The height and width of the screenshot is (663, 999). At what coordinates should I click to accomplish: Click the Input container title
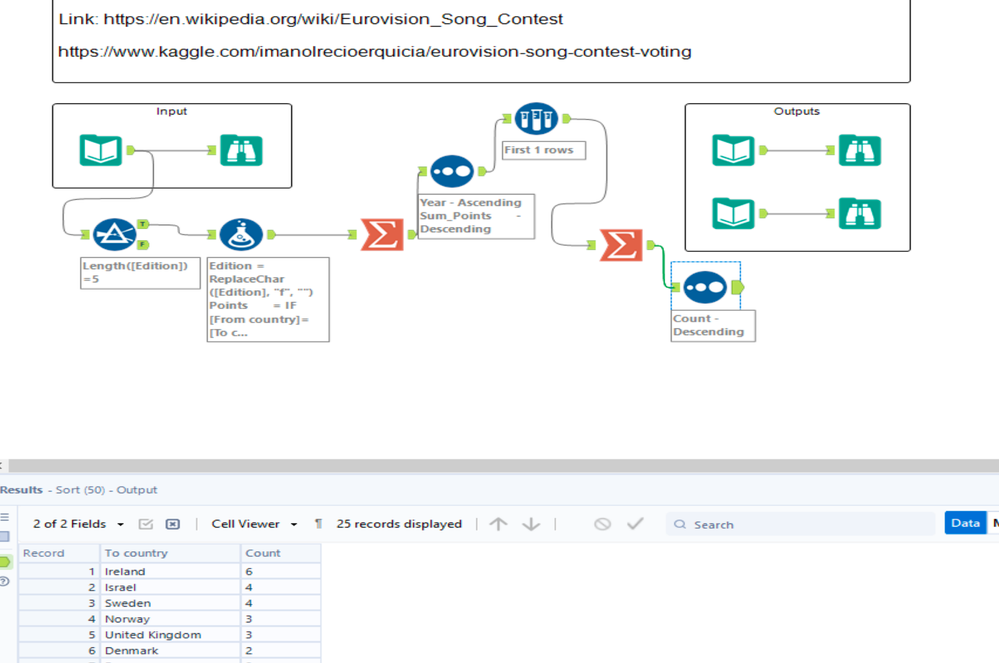(171, 111)
